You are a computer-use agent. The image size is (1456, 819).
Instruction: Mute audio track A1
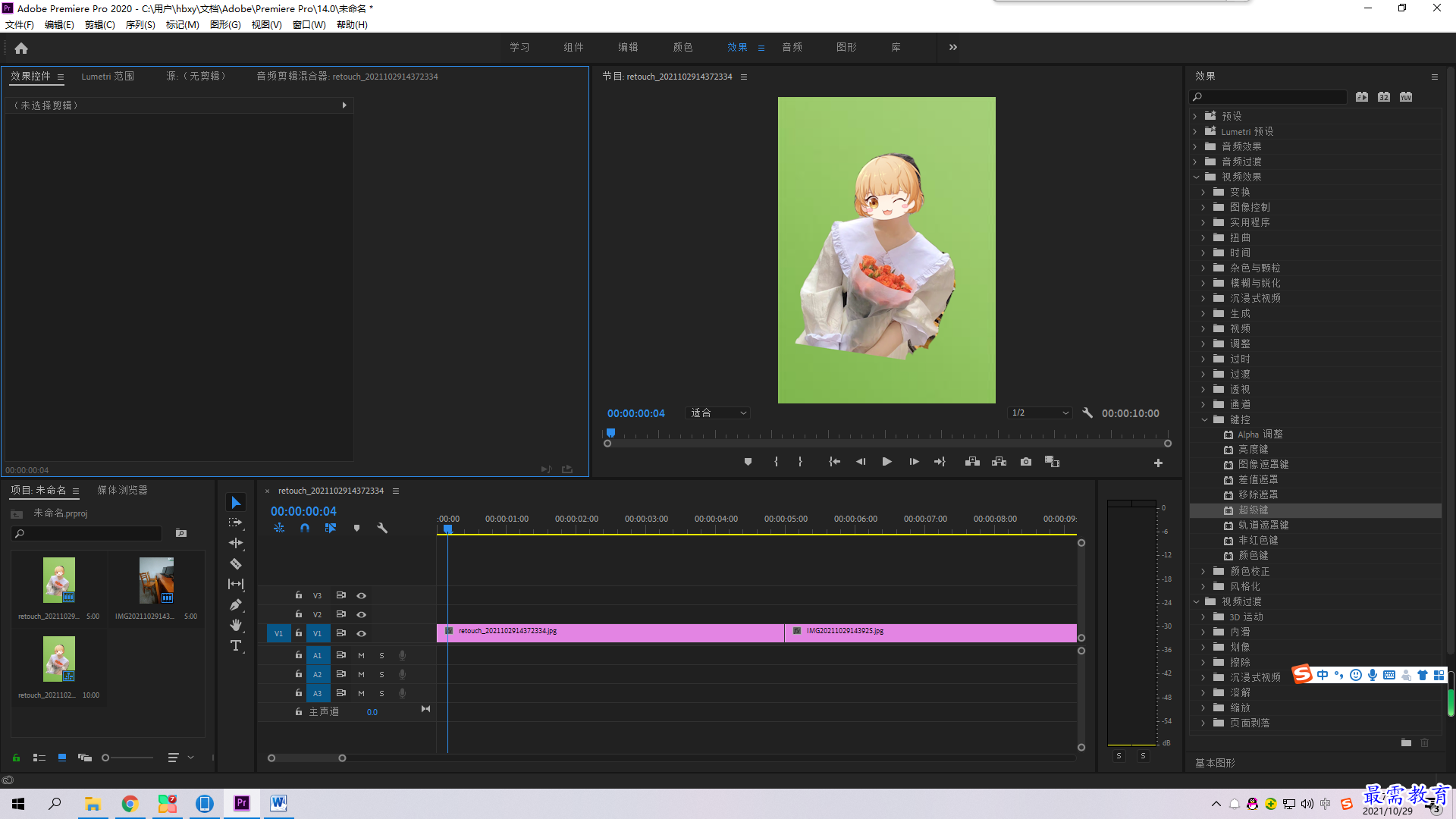click(361, 655)
